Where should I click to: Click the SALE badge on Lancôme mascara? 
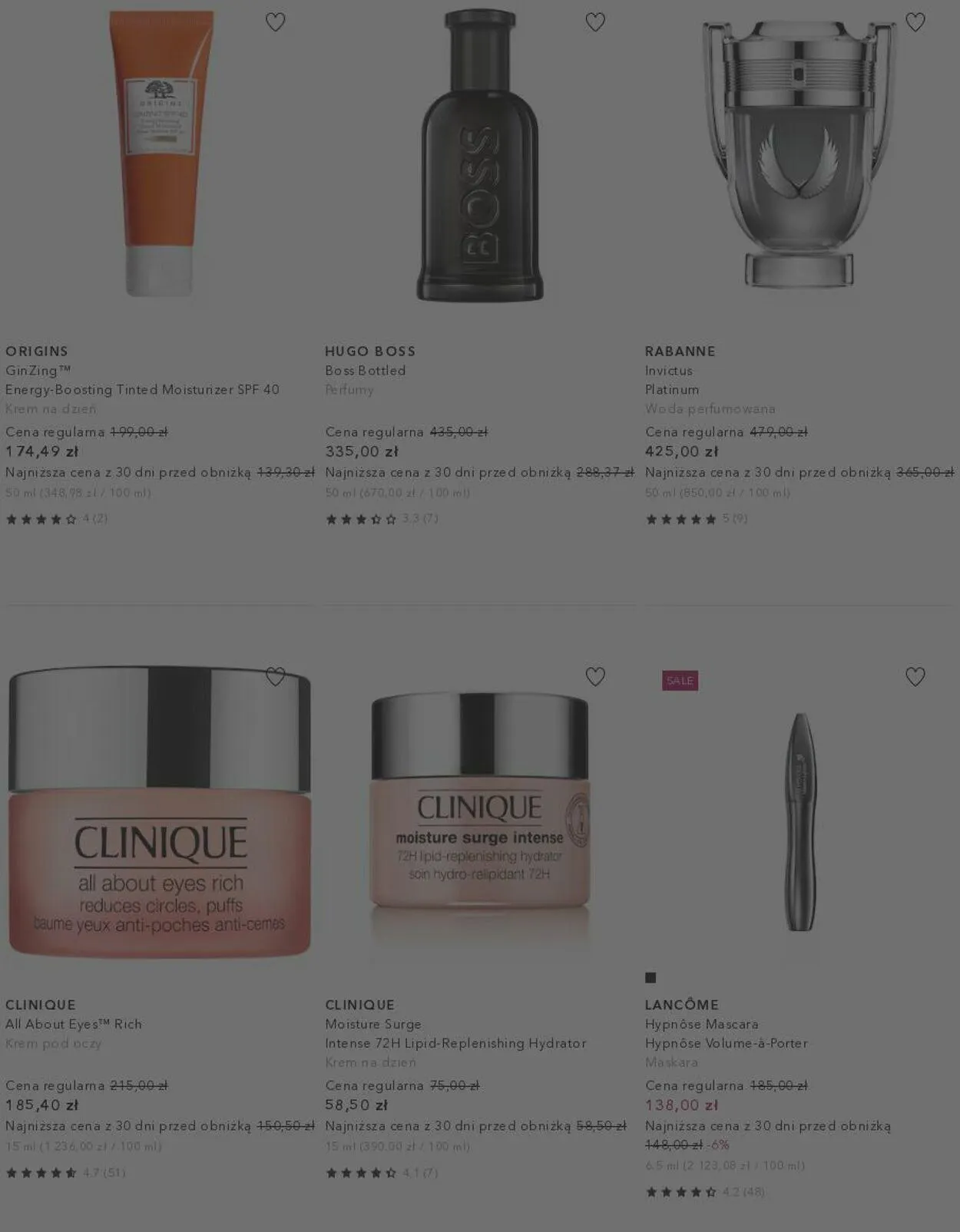pyautogui.click(x=680, y=680)
